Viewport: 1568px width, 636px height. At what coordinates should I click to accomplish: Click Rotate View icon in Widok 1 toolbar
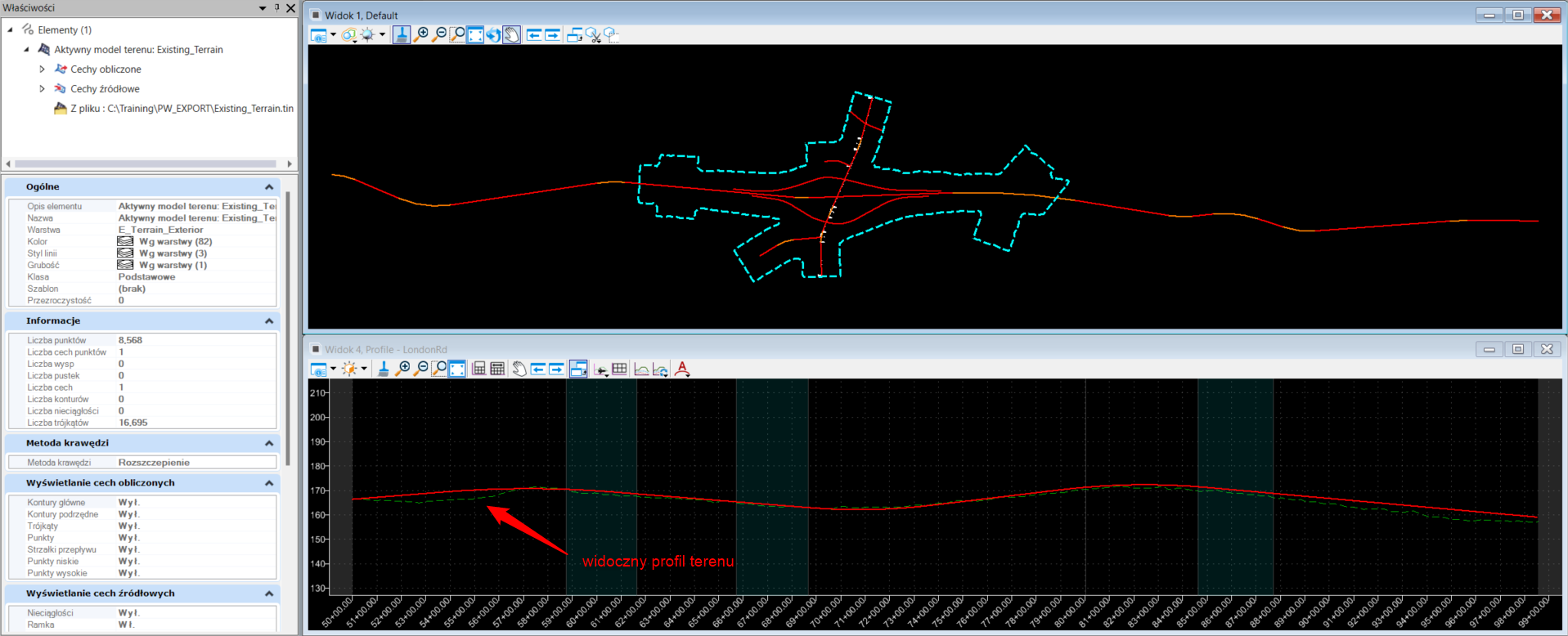click(x=493, y=35)
